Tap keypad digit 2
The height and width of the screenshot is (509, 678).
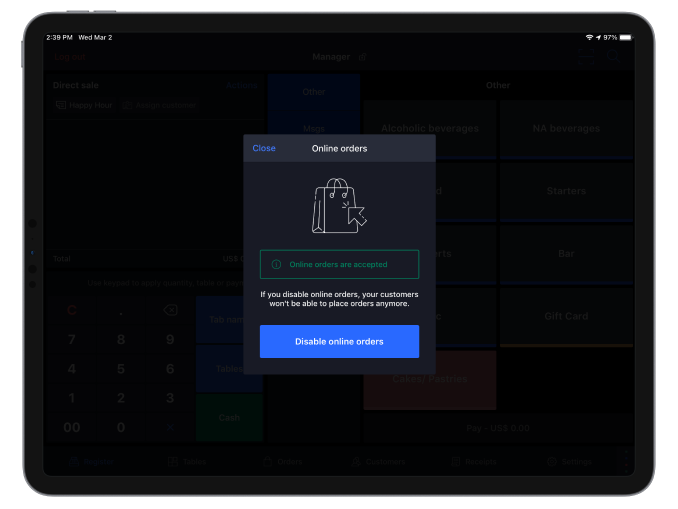121,398
